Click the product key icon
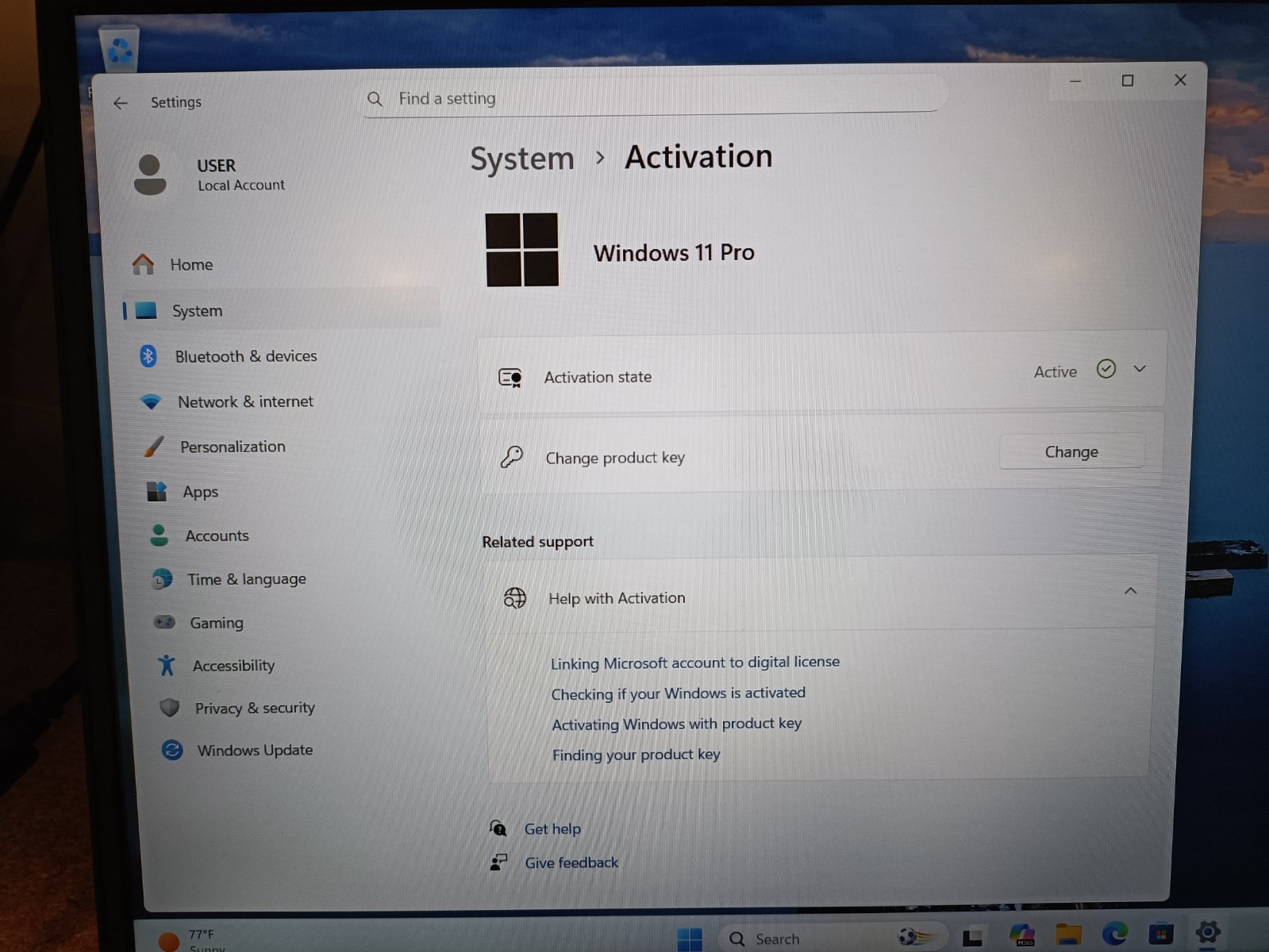 pyautogui.click(x=512, y=457)
